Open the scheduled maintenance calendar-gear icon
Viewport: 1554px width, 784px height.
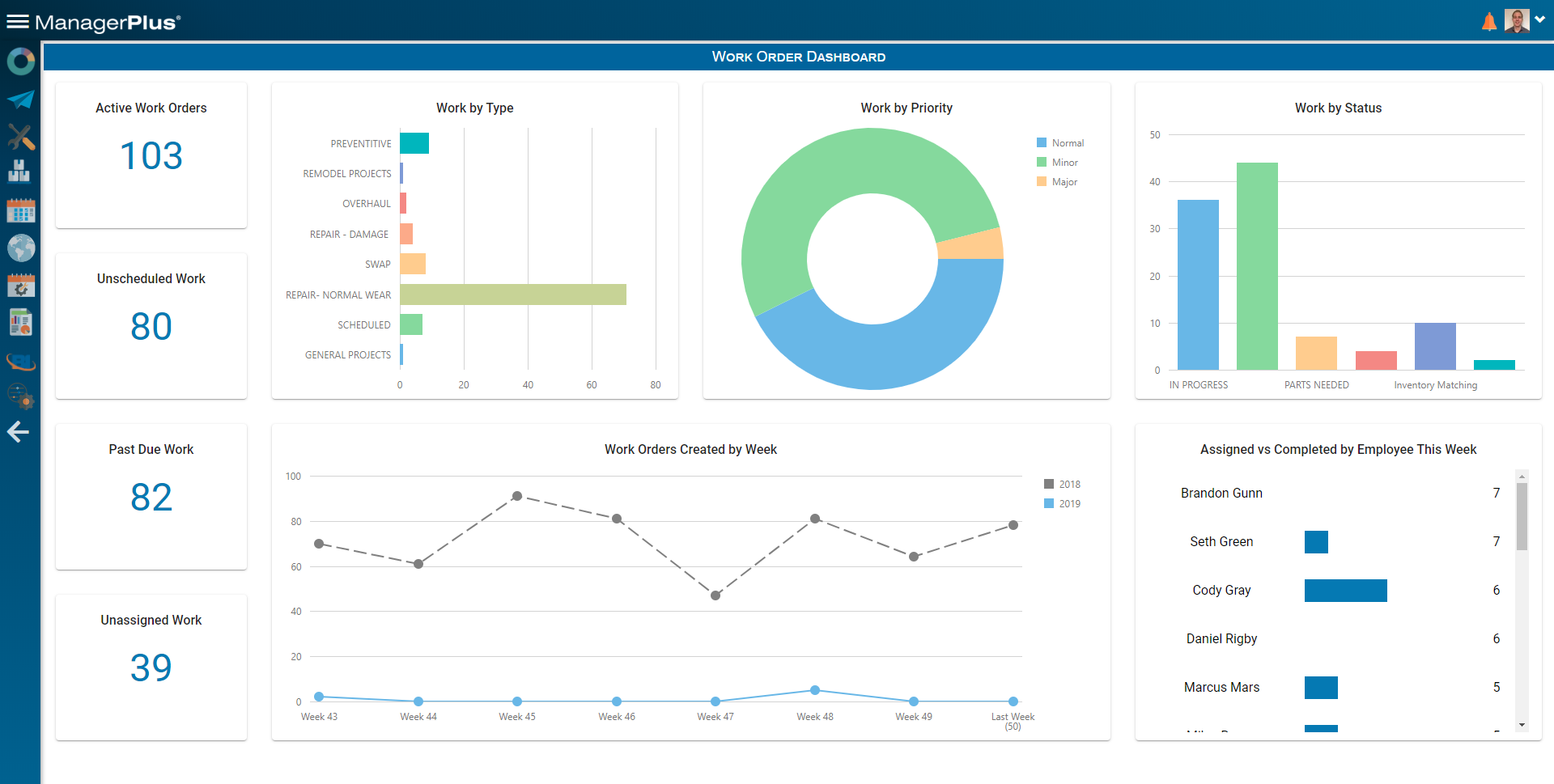click(x=20, y=285)
